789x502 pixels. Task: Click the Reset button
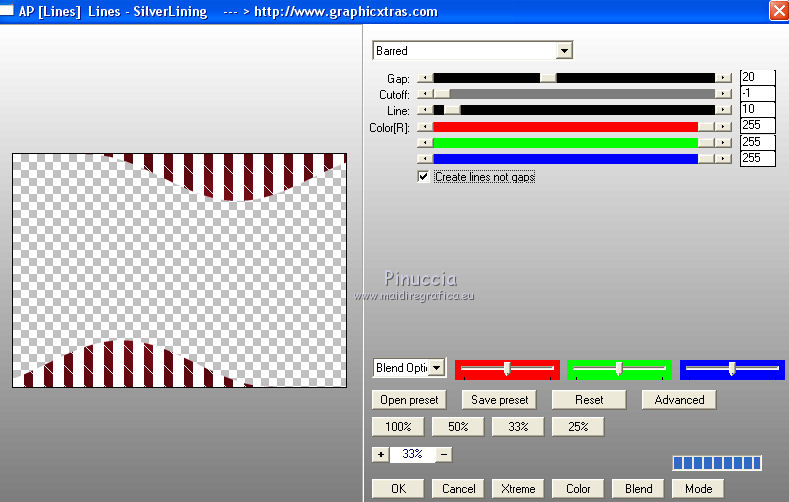[589, 400]
